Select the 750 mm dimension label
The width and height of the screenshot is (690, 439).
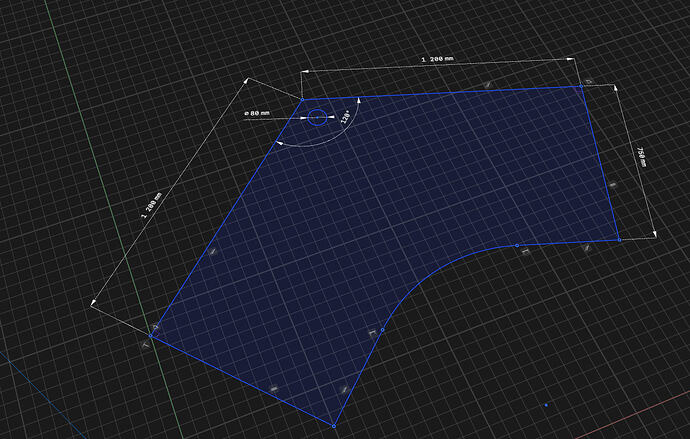click(x=642, y=157)
